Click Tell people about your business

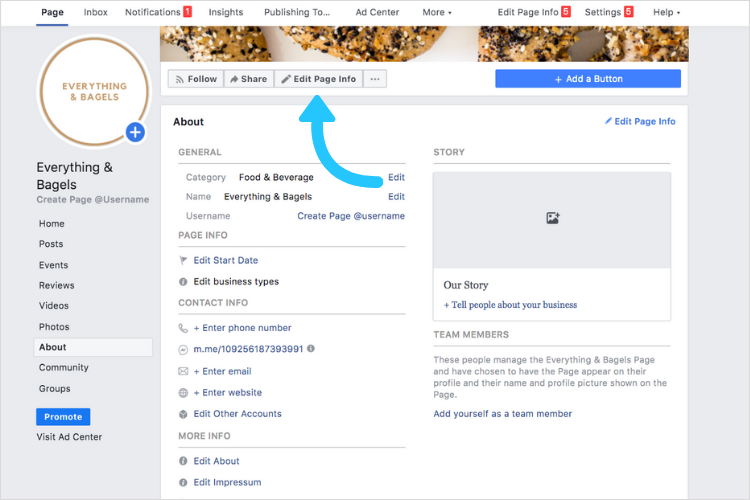coord(510,305)
